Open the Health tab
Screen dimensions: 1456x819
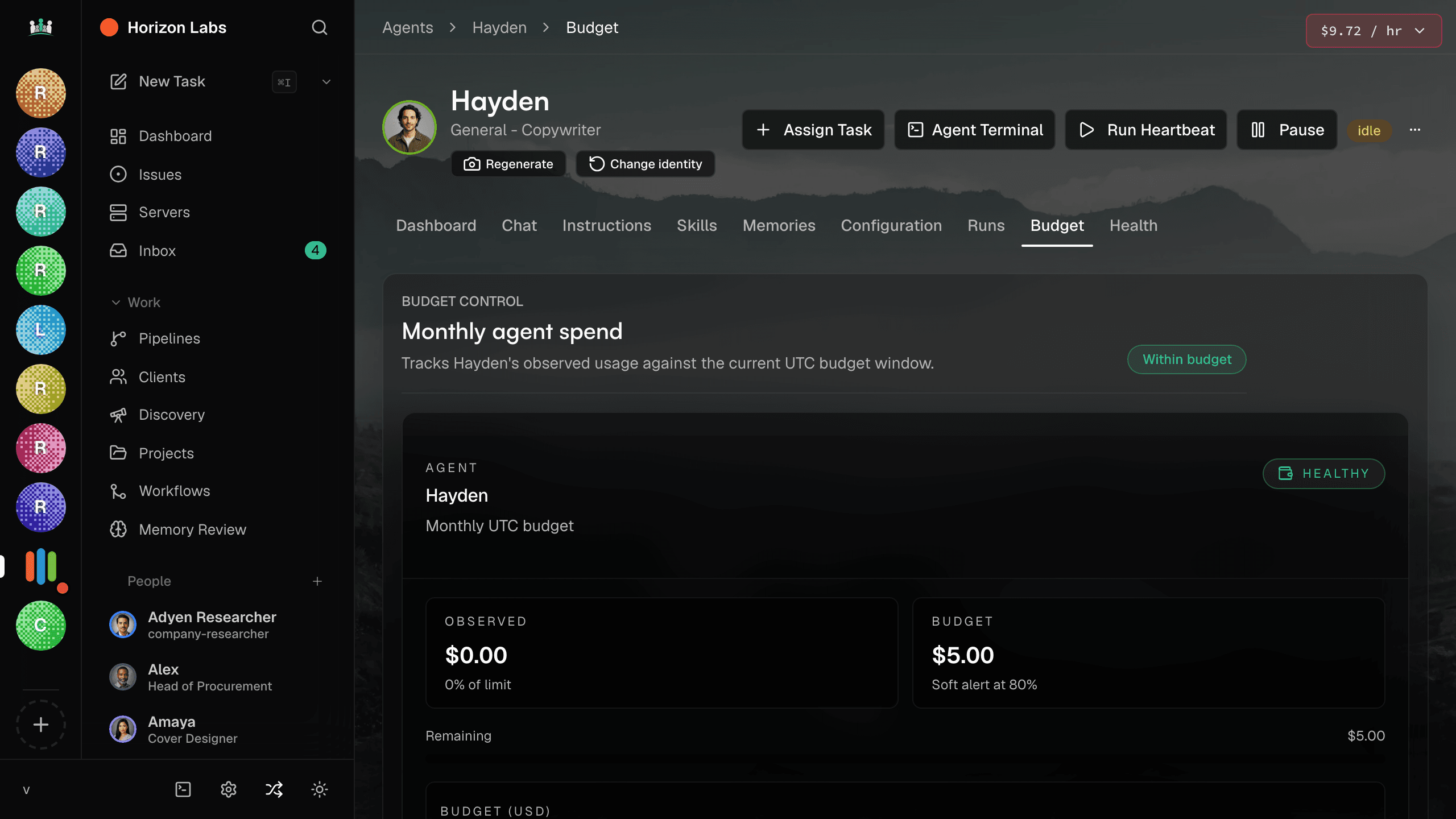1134,226
